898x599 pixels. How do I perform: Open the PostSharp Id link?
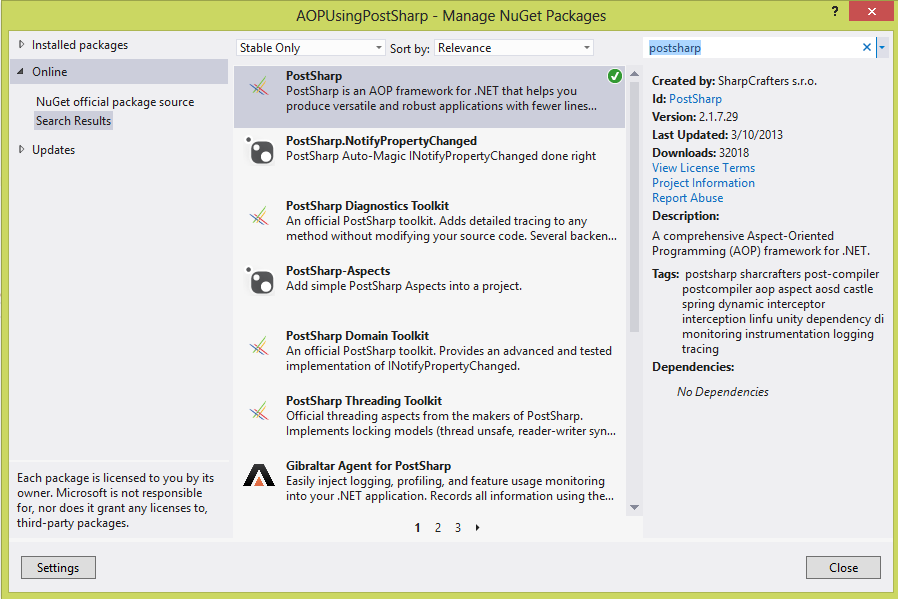pos(695,99)
